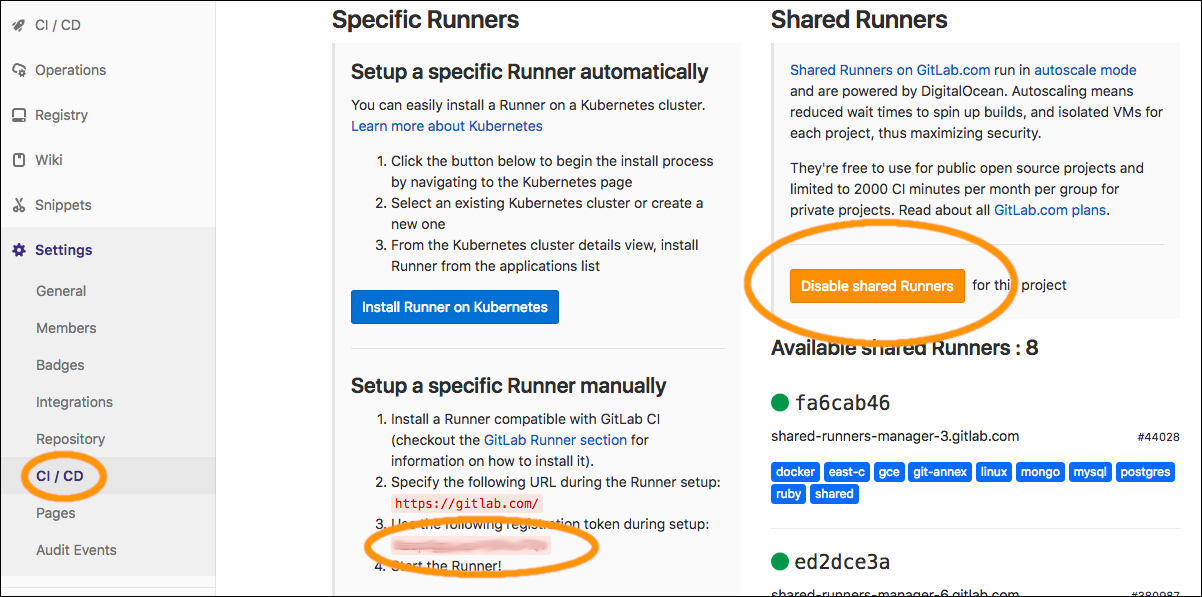Screen dimensions: 1202x597
Task: Click green status dot of runner ed2dce3a
Action: tap(780, 561)
